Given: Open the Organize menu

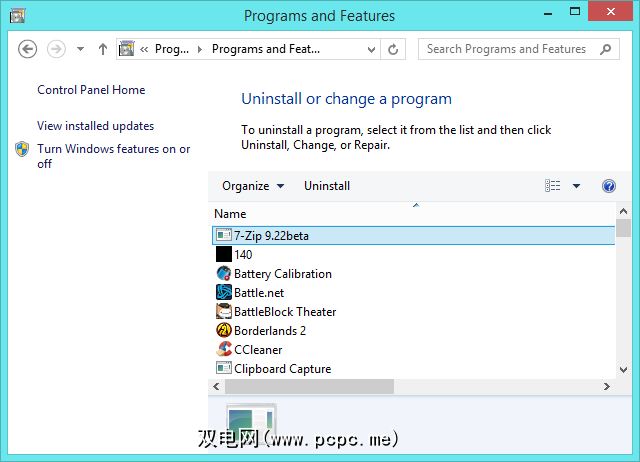Looking at the screenshot, I should click(x=253, y=186).
